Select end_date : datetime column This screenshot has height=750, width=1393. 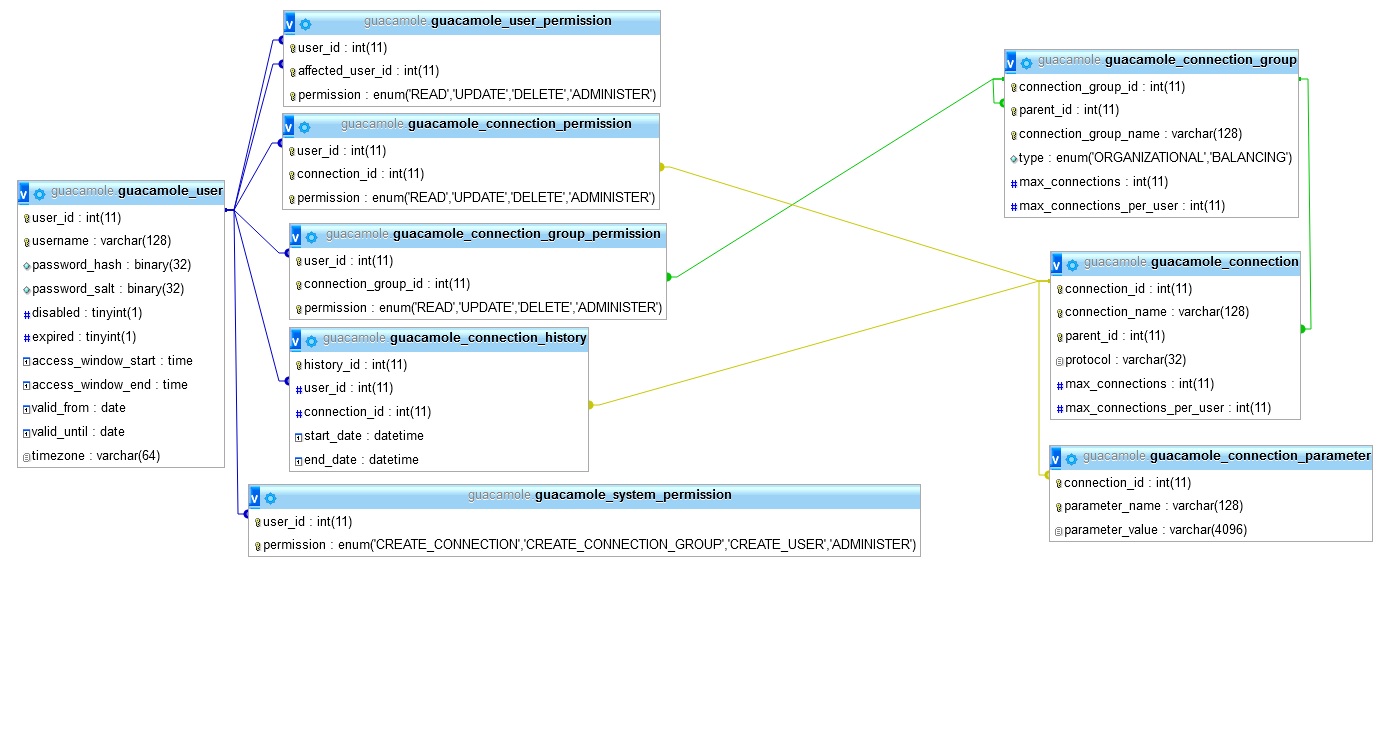pyautogui.click(x=439, y=460)
